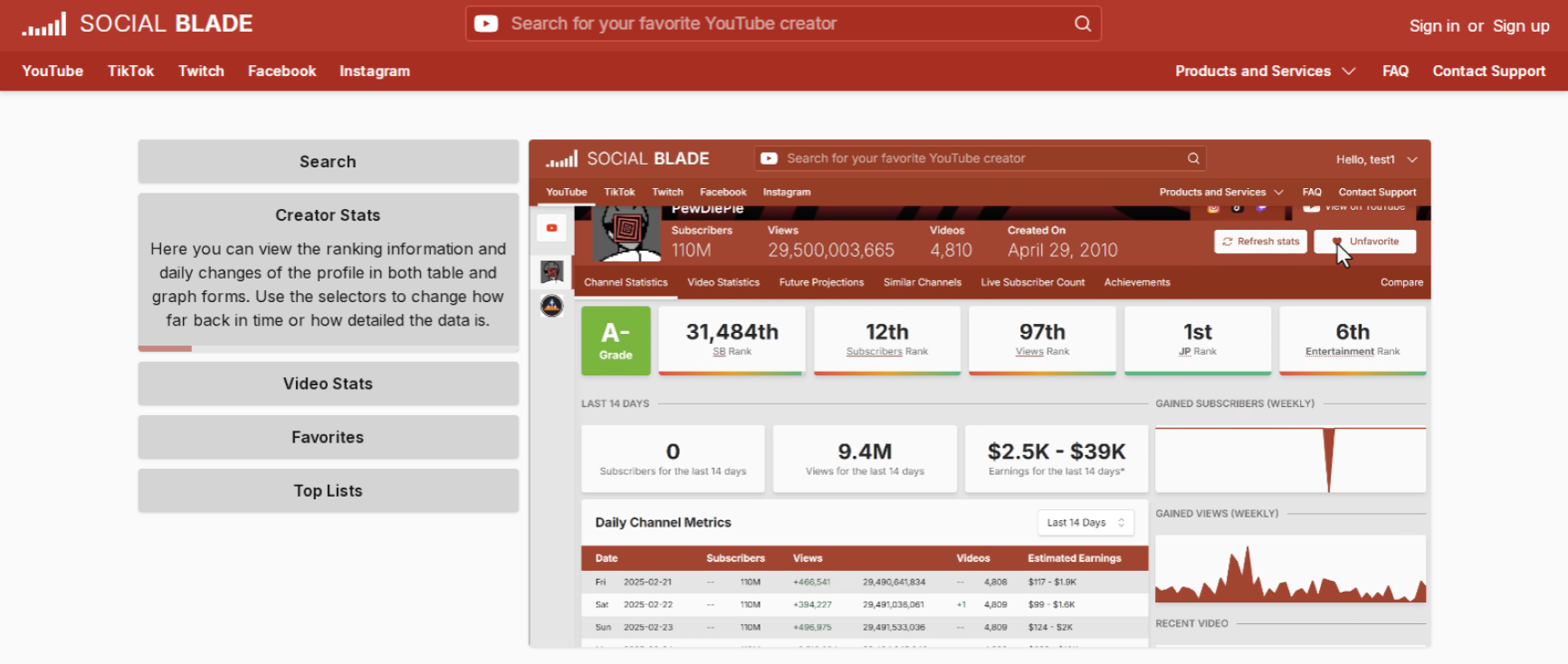This screenshot has height=664, width=1568.
Task: Select the Creator Stats panel heading
Action: coord(328,215)
